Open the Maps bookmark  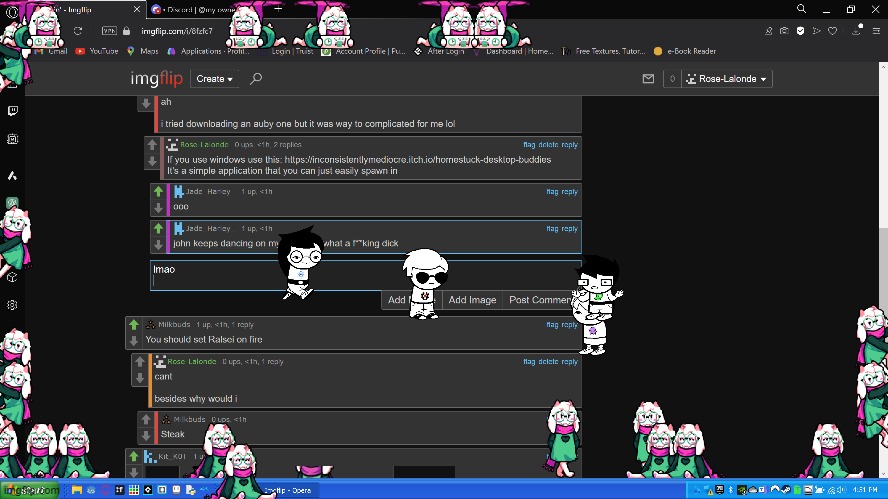tap(143, 51)
